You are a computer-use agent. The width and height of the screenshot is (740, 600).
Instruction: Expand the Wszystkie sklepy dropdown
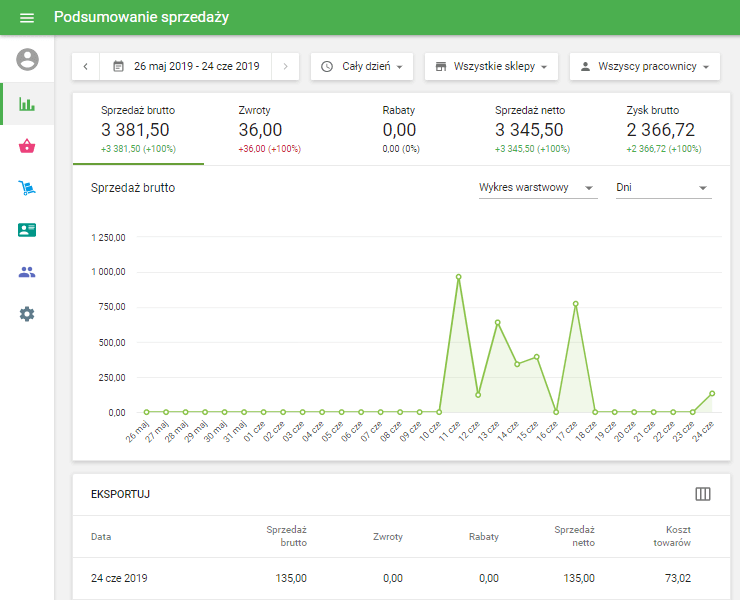[x=491, y=67]
